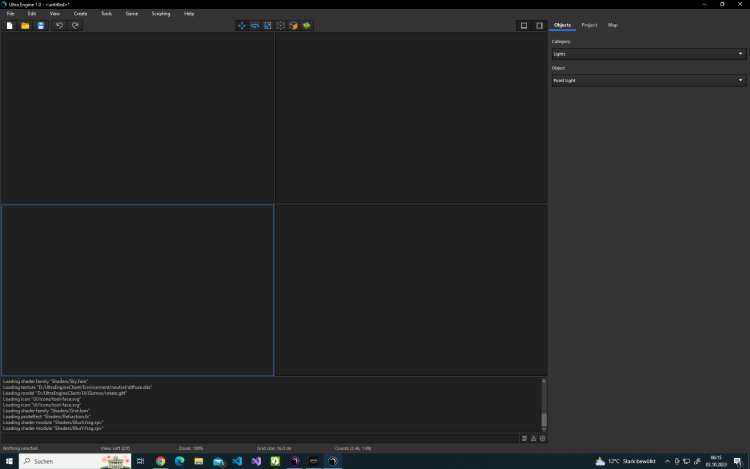Screen dimensions: 750x469
Task: Click the Redo arrow icon
Action: (x=75, y=25)
